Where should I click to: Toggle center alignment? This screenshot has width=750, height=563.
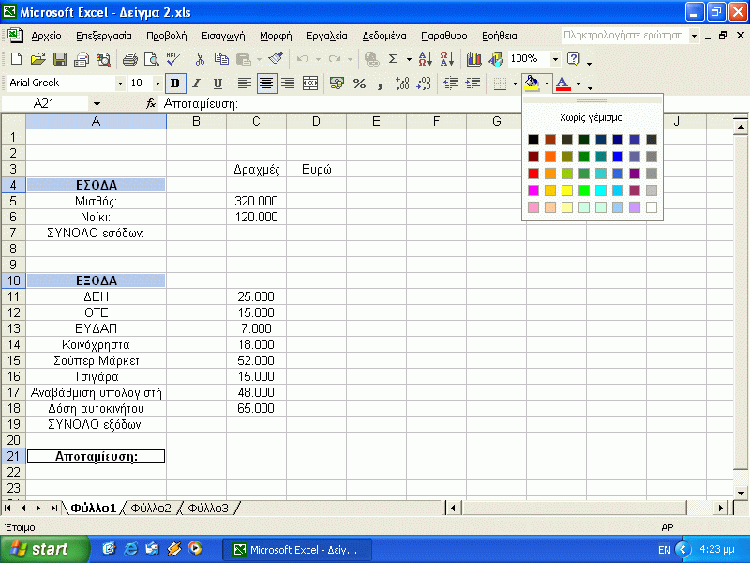tap(266, 84)
